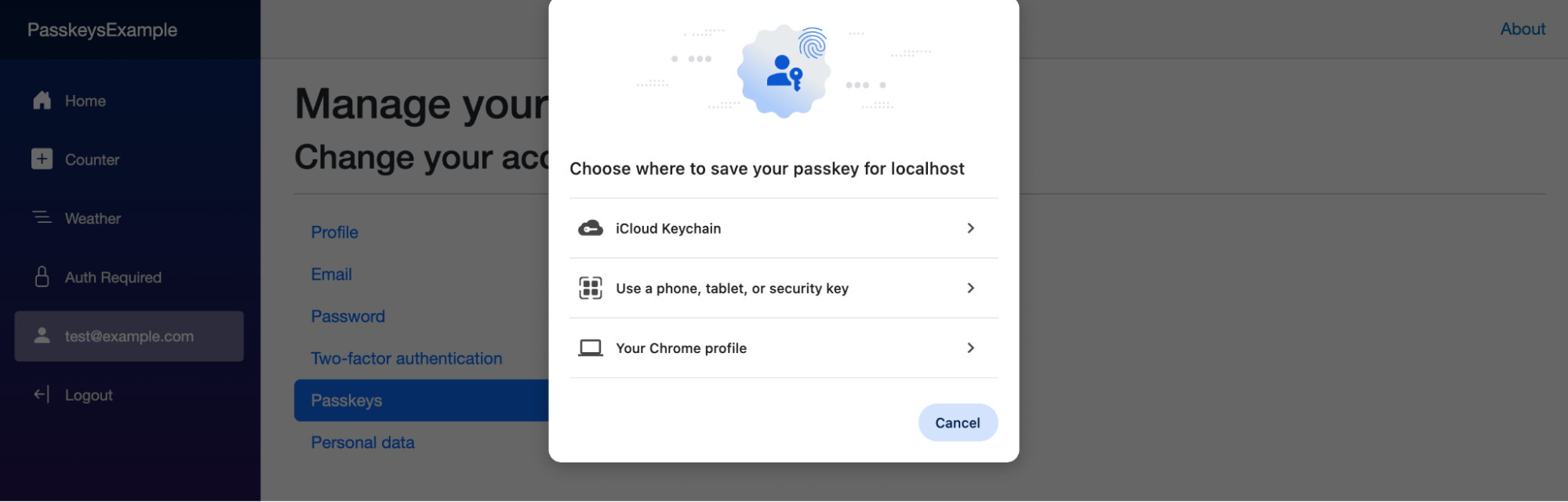The width and height of the screenshot is (1568, 502).
Task: Expand the iCloud Keychain chevron
Action: point(970,228)
